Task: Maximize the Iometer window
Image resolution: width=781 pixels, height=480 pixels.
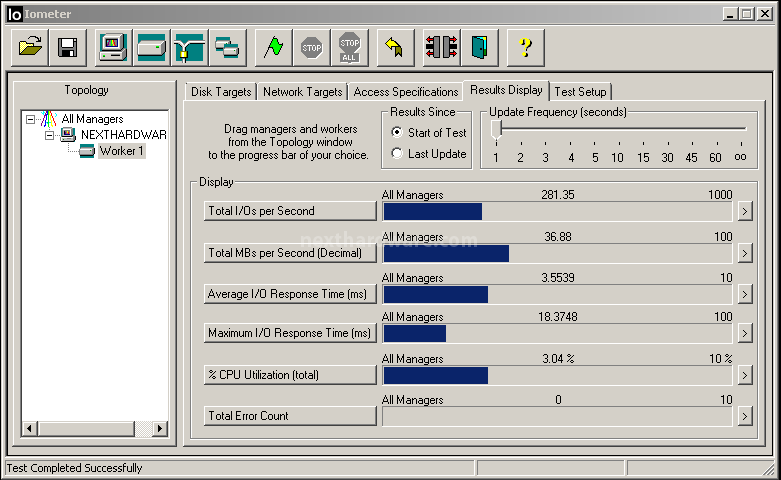Action: tap(746, 14)
